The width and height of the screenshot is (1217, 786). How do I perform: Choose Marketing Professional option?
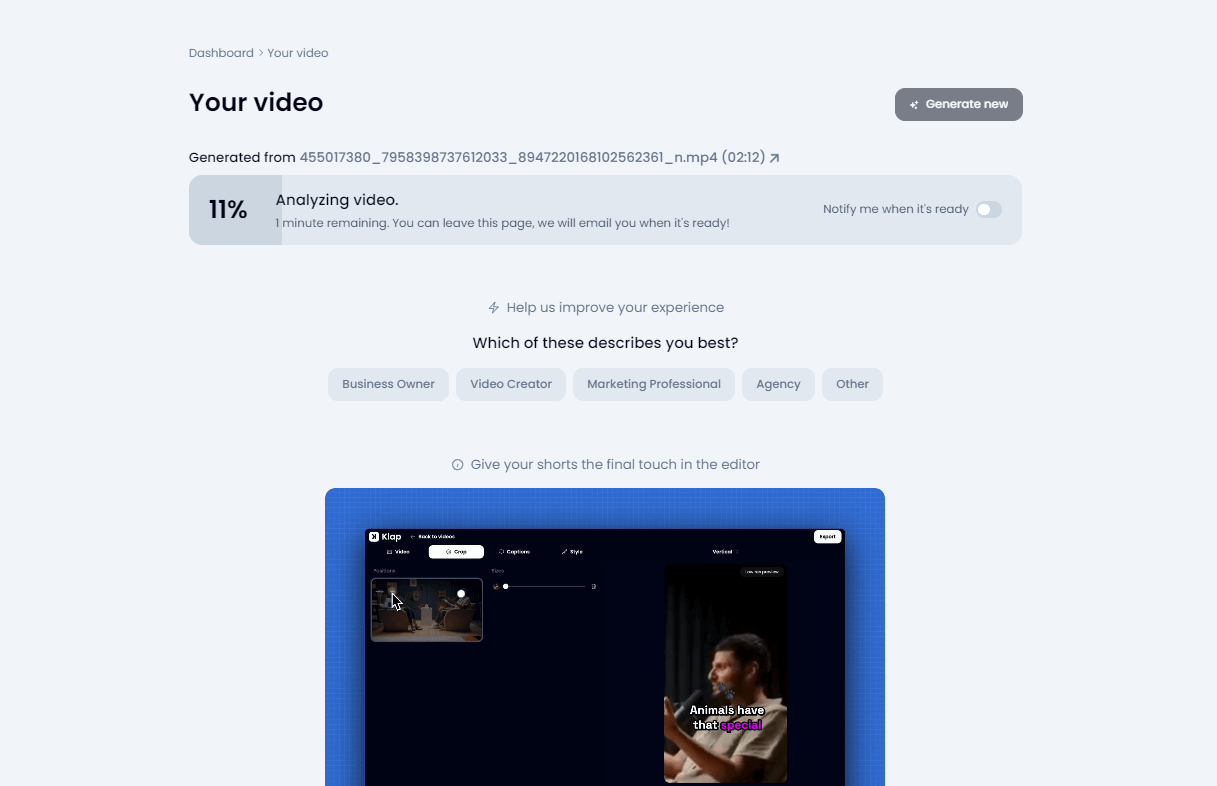point(654,384)
